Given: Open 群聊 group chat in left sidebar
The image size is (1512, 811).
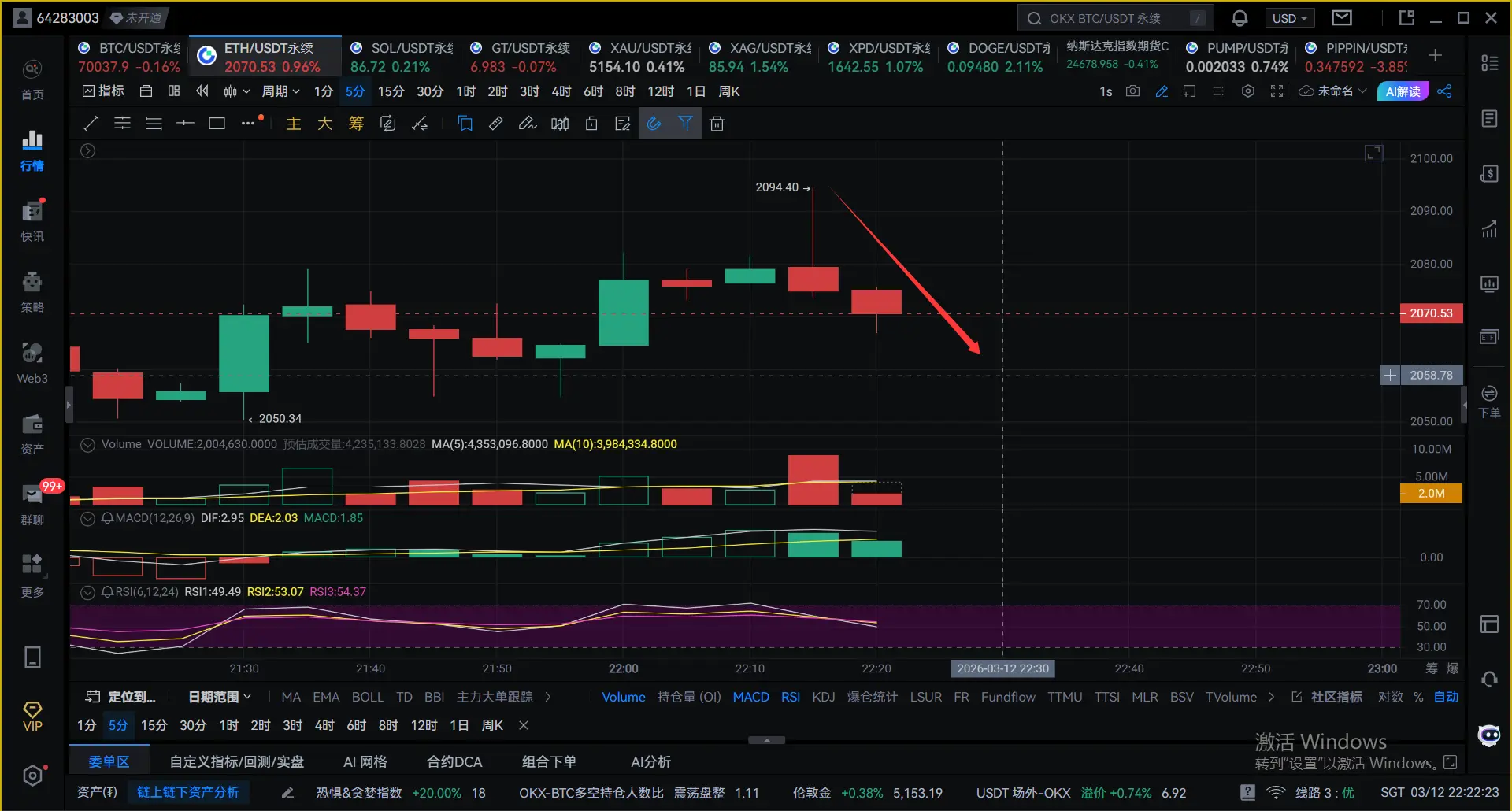Looking at the screenshot, I should click(x=32, y=504).
